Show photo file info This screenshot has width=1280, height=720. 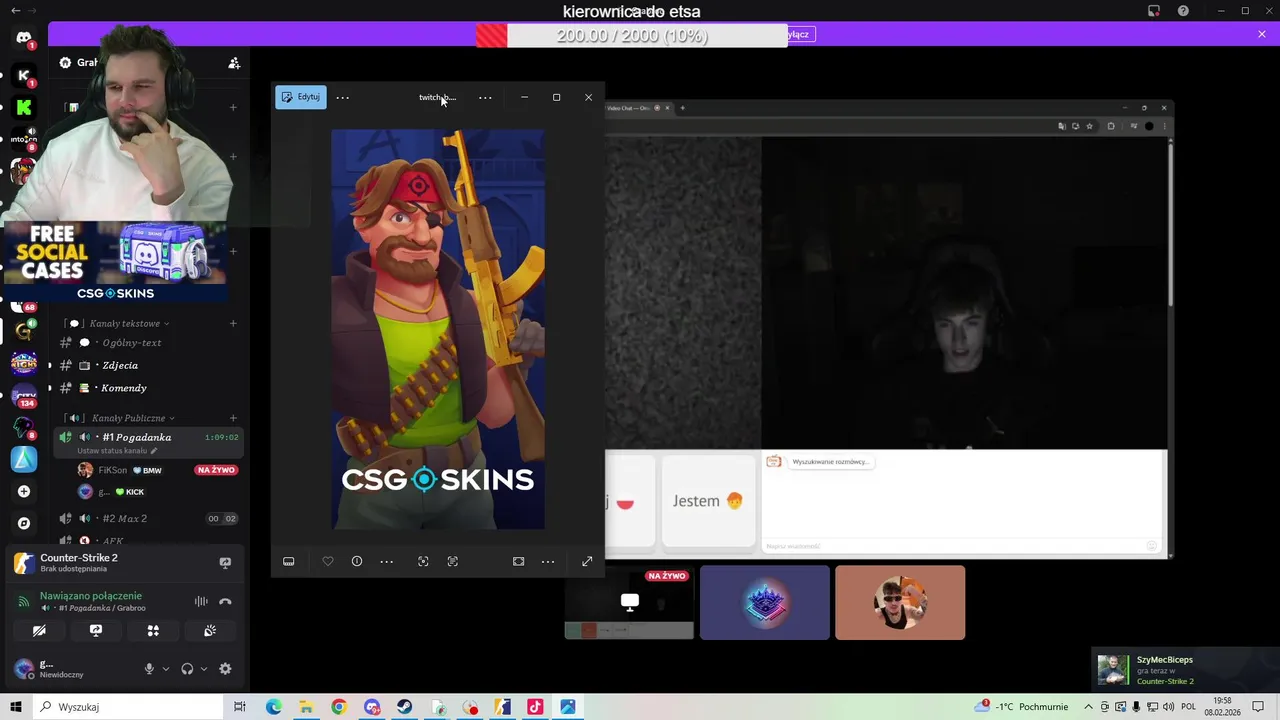(x=357, y=562)
